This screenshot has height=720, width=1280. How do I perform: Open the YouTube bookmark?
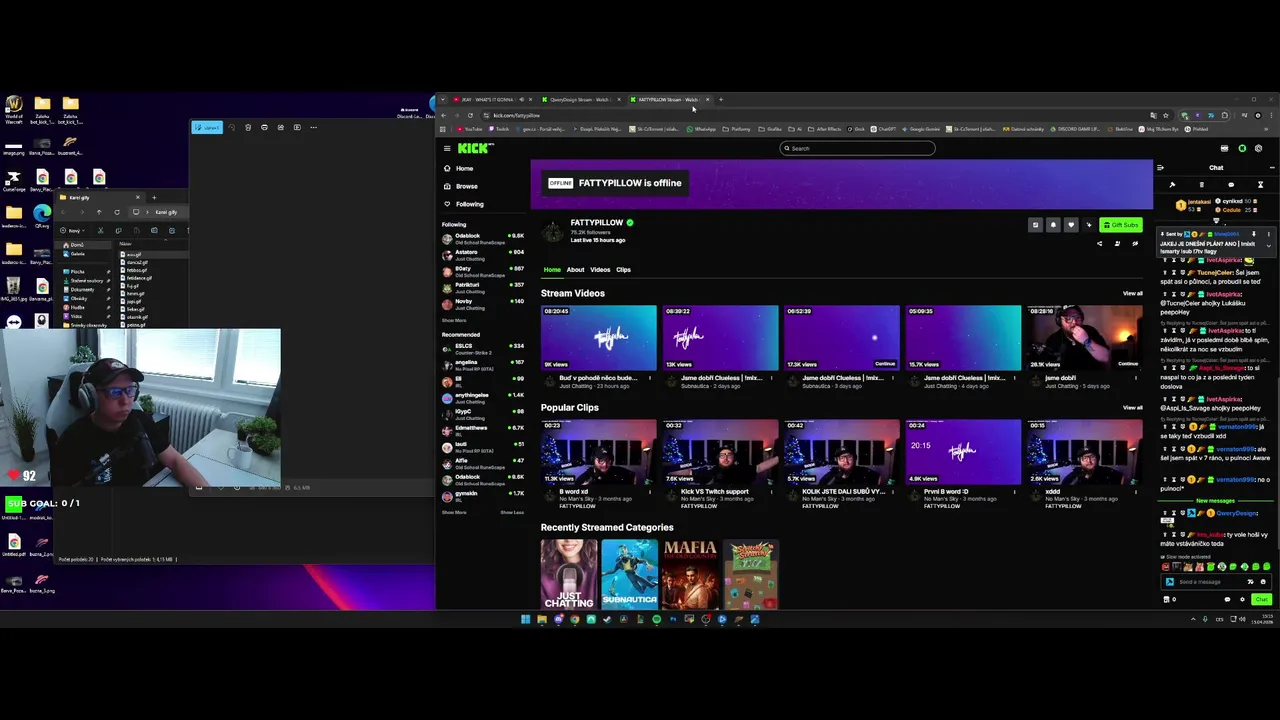tap(470, 129)
